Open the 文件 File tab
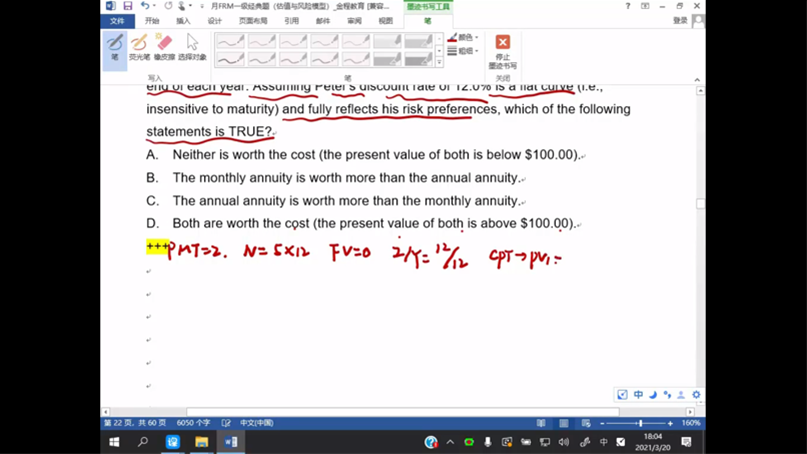 pos(117,21)
